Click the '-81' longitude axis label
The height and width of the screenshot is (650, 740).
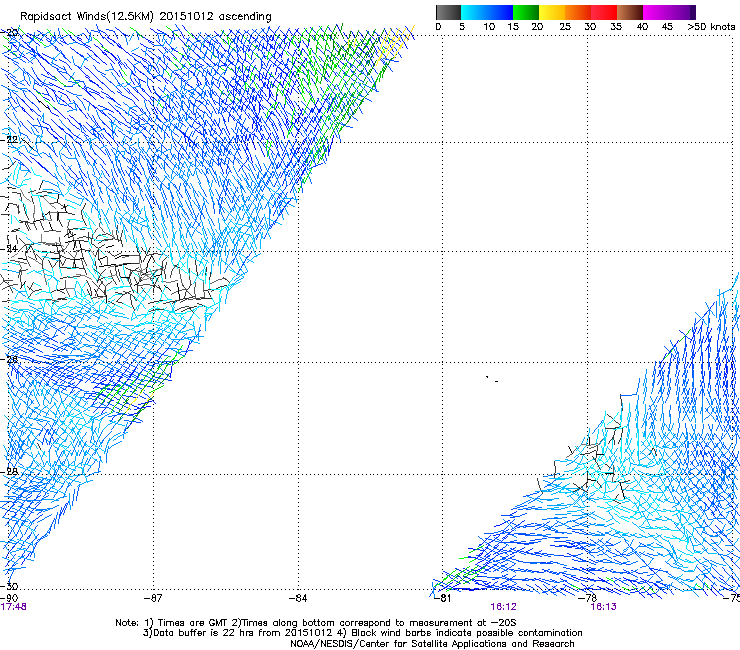(442, 598)
